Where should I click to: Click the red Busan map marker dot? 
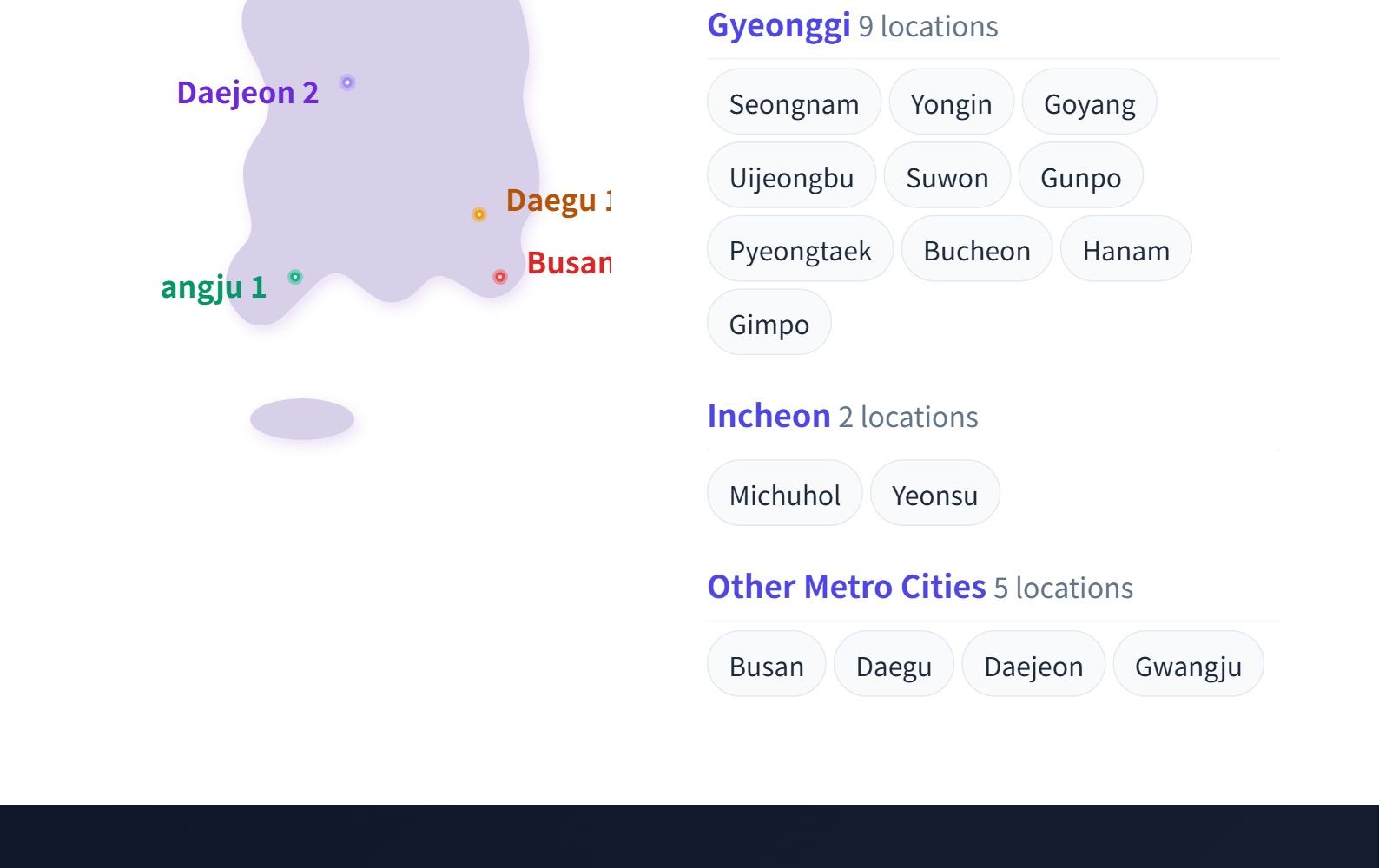[x=500, y=277]
